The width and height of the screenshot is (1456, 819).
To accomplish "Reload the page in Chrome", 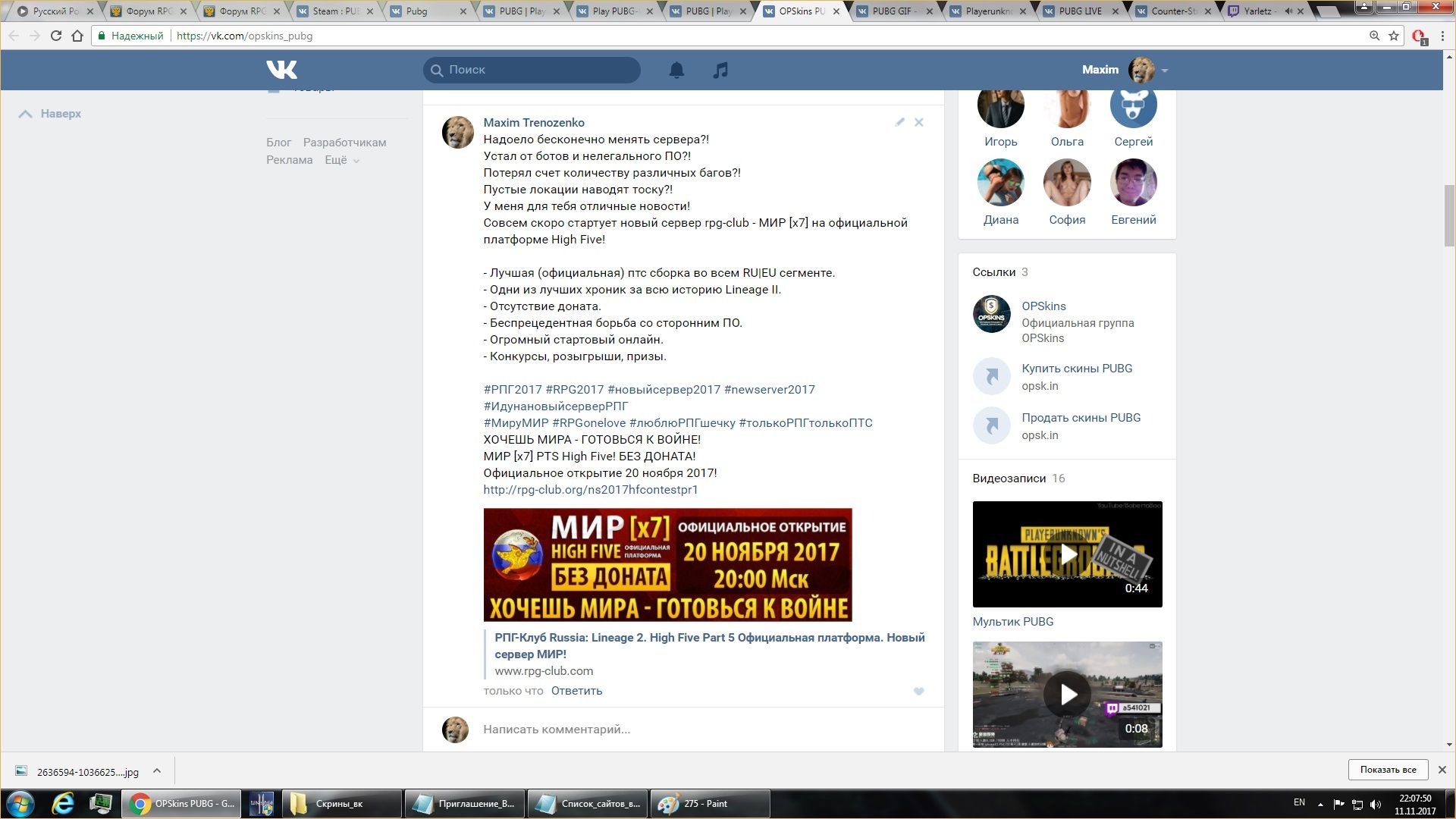I will pos(55,36).
